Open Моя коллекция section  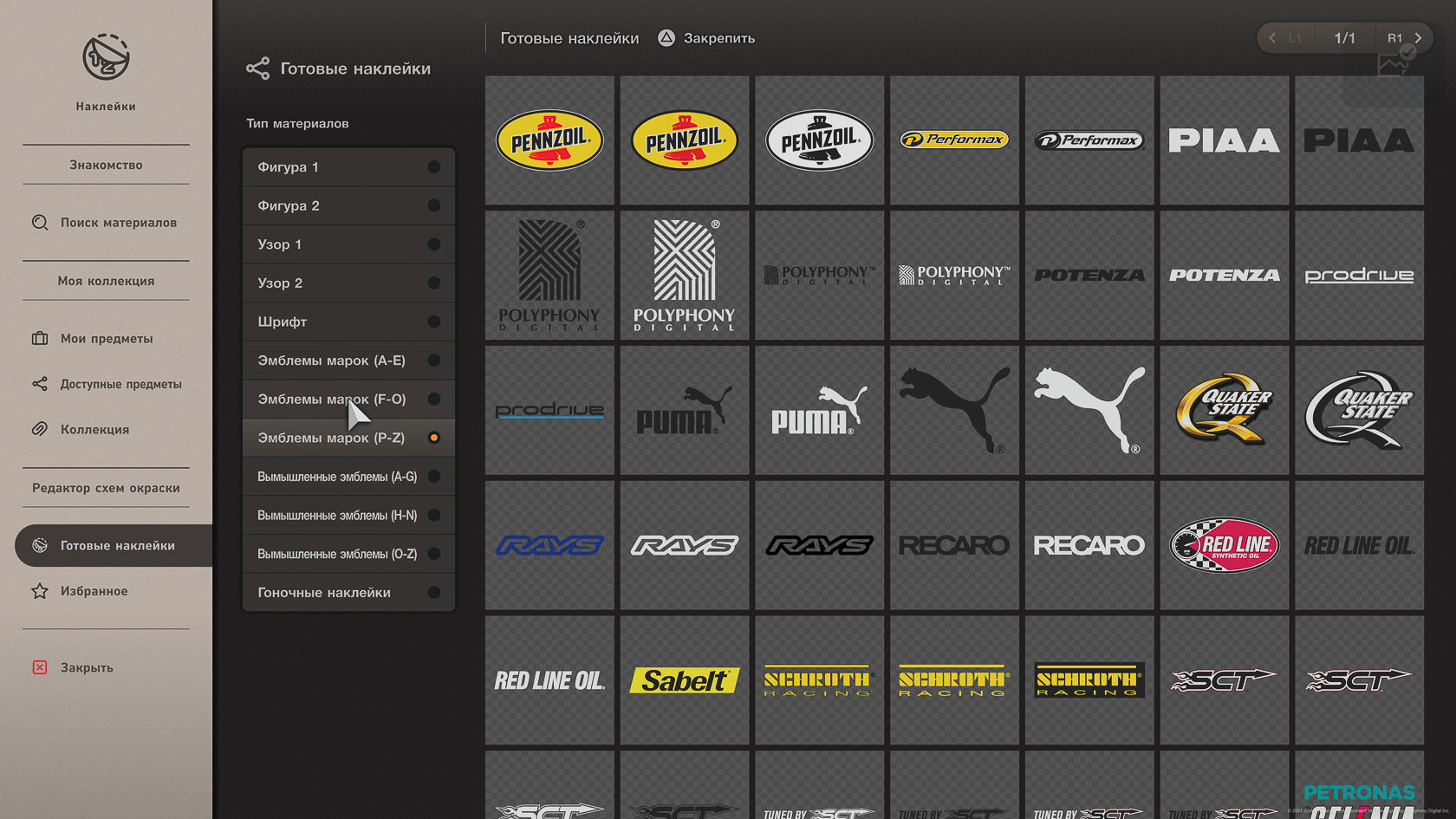pyautogui.click(x=106, y=281)
